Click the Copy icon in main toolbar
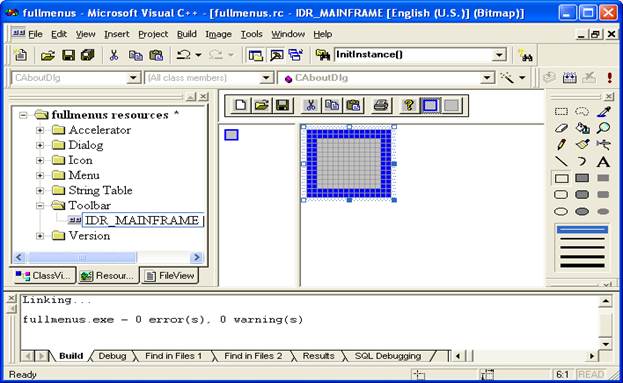Viewport: 623px width, 383px height. 135,55
